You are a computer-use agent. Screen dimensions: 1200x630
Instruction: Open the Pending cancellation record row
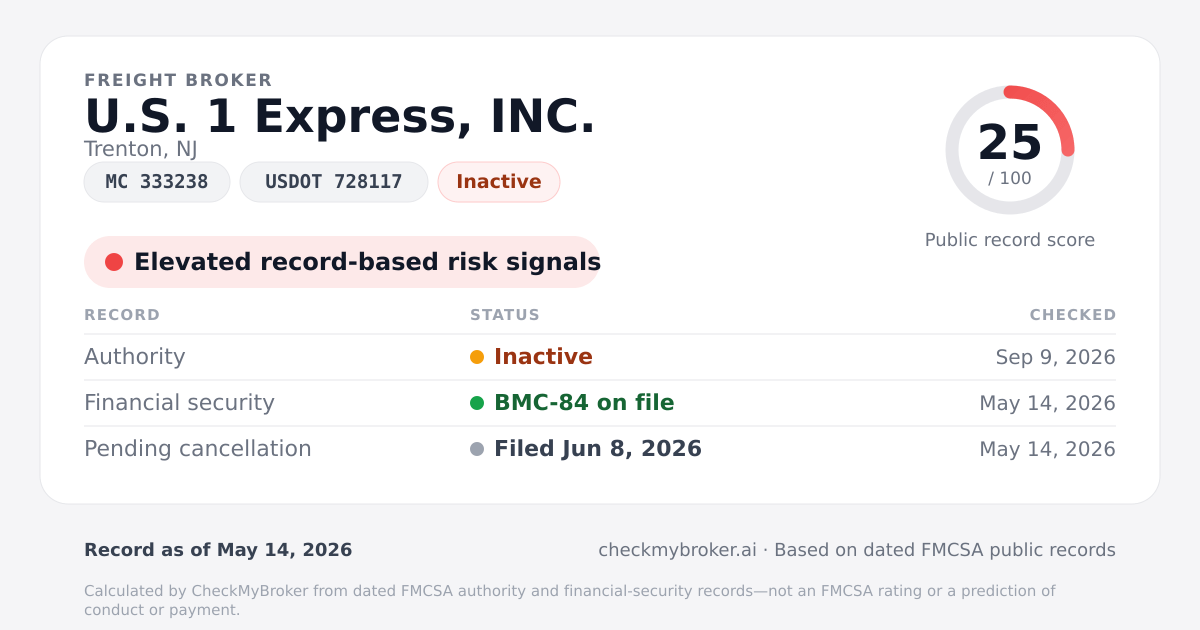pyautogui.click(x=600, y=449)
